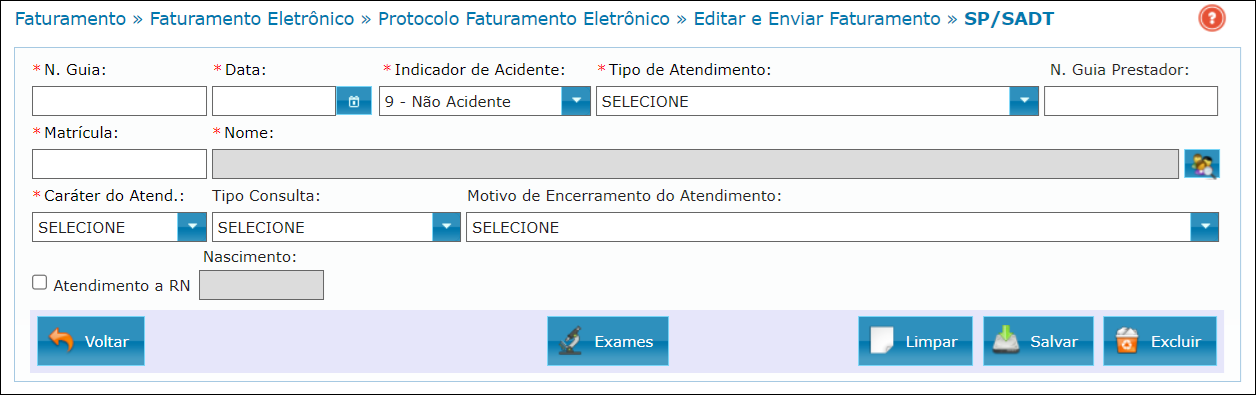
Task: Save the form with Salvar
Action: click(1038, 341)
